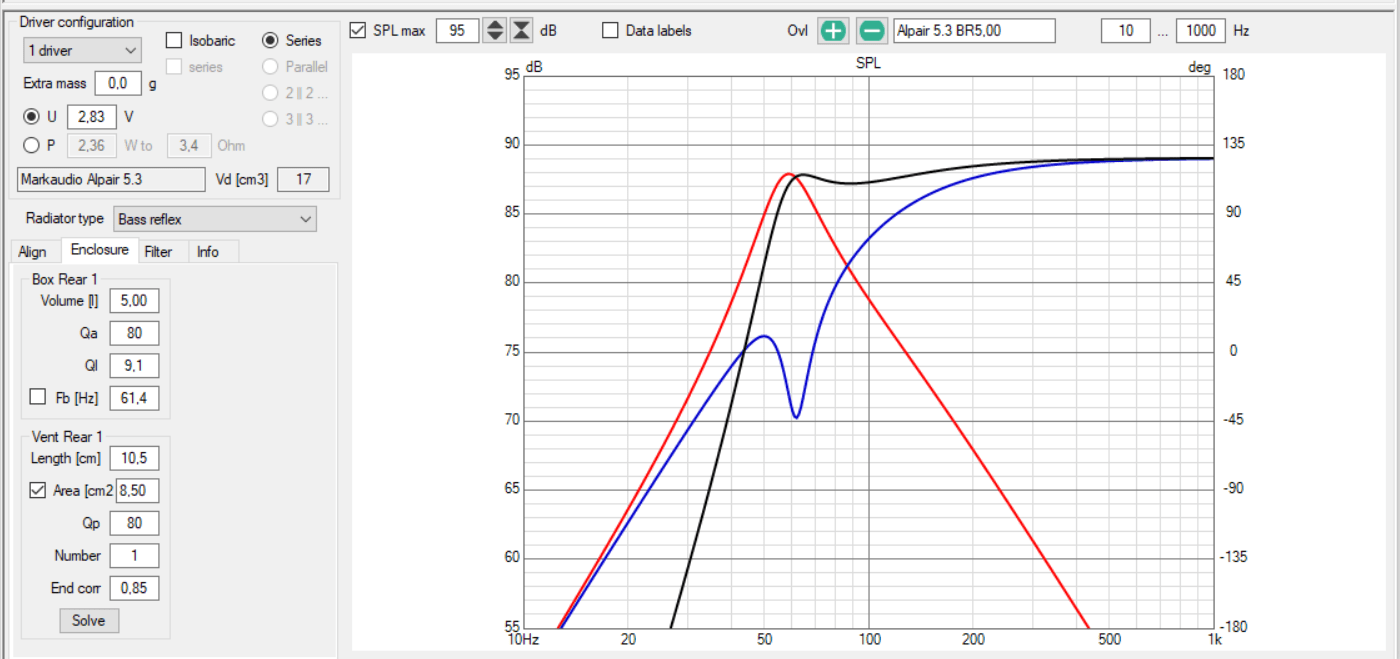Open the Info tab
This screenshot has width=1400, height=659.
pos(208,252)
